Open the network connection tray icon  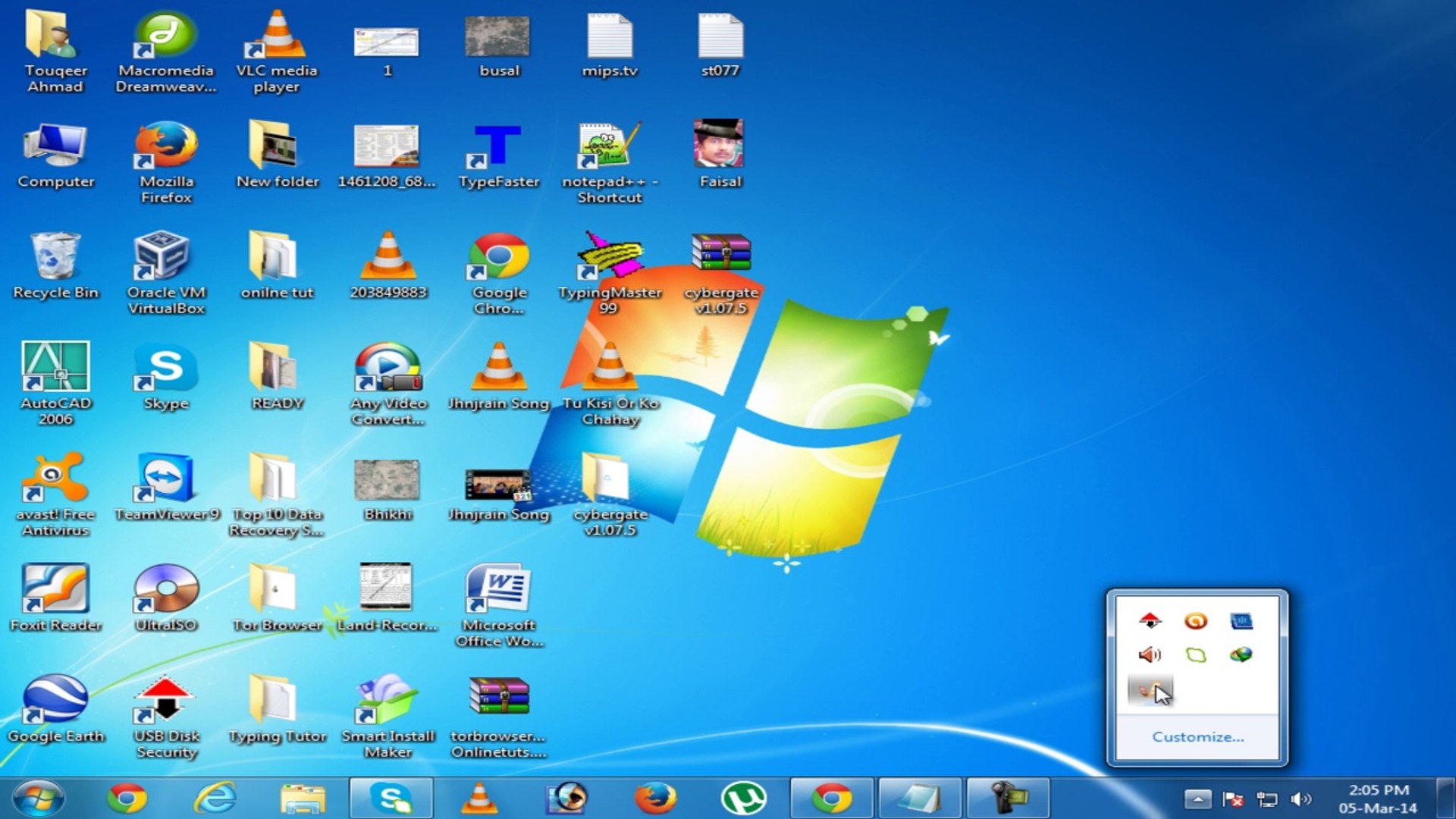1266,799
